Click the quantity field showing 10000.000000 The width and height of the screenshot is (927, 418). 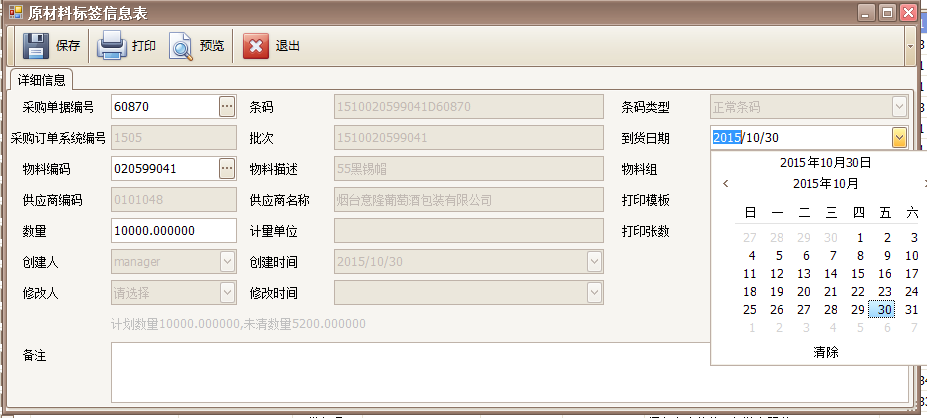point(173,230)
